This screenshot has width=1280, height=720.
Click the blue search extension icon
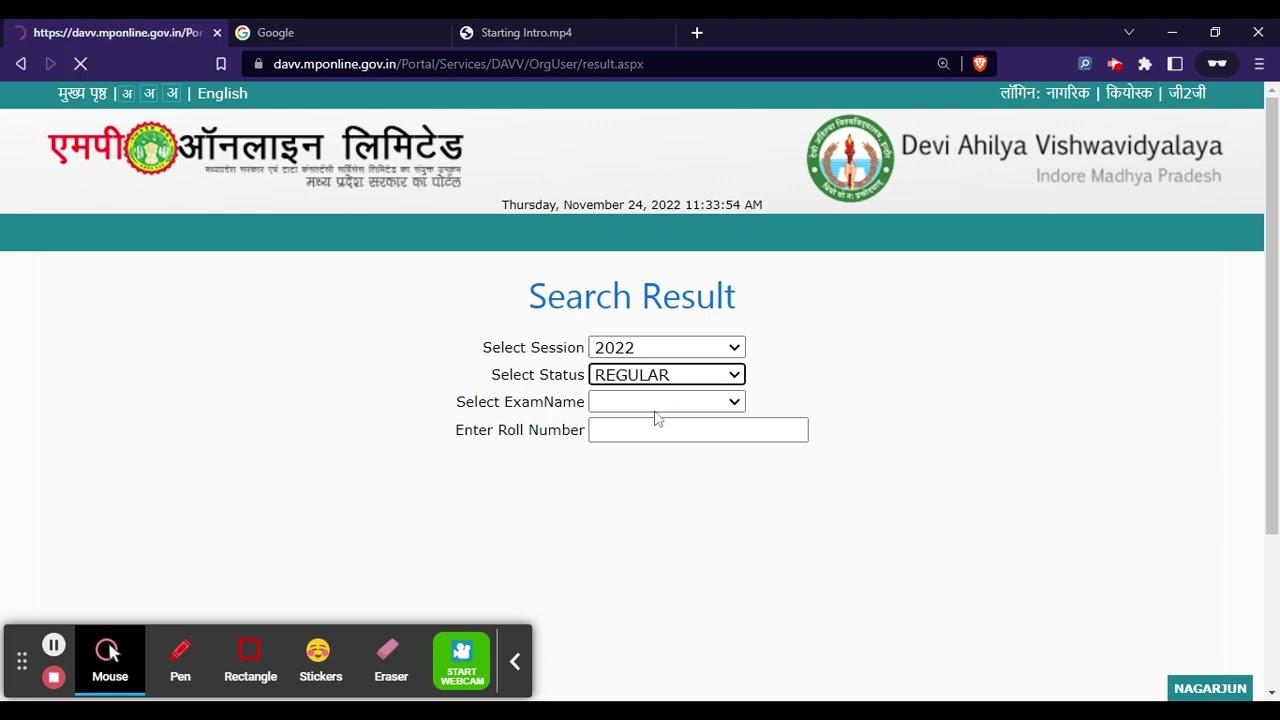[x=1084, y=63]
